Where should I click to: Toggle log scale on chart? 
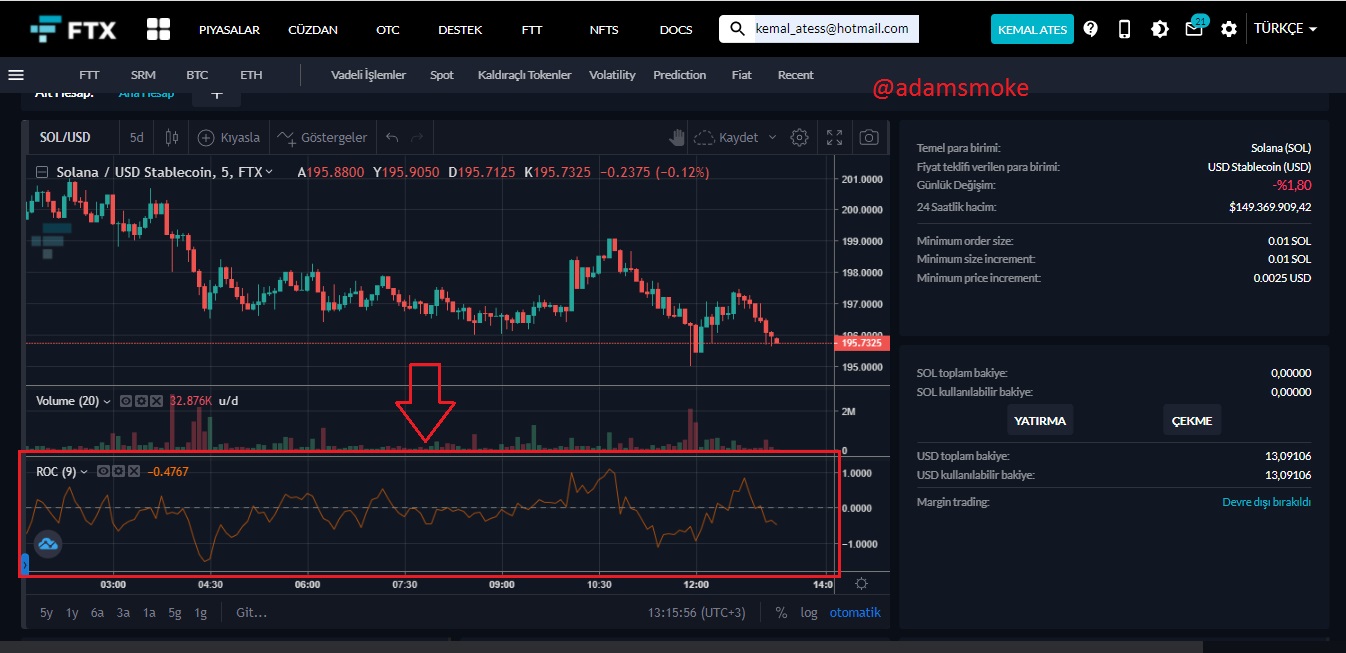pos(809,612)
